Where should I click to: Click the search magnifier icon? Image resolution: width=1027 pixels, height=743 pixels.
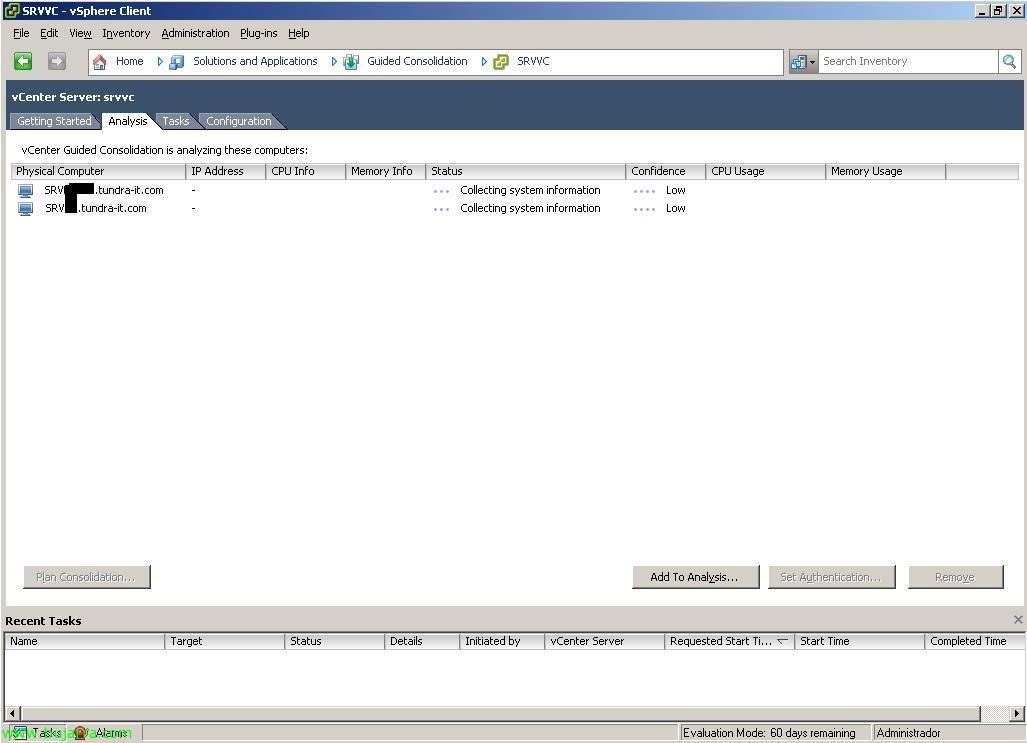coord(1009,62)
